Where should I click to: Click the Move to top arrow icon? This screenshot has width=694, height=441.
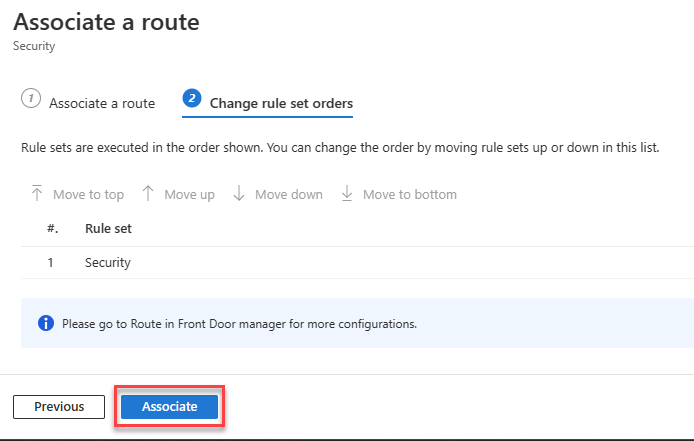click(37, 193)
